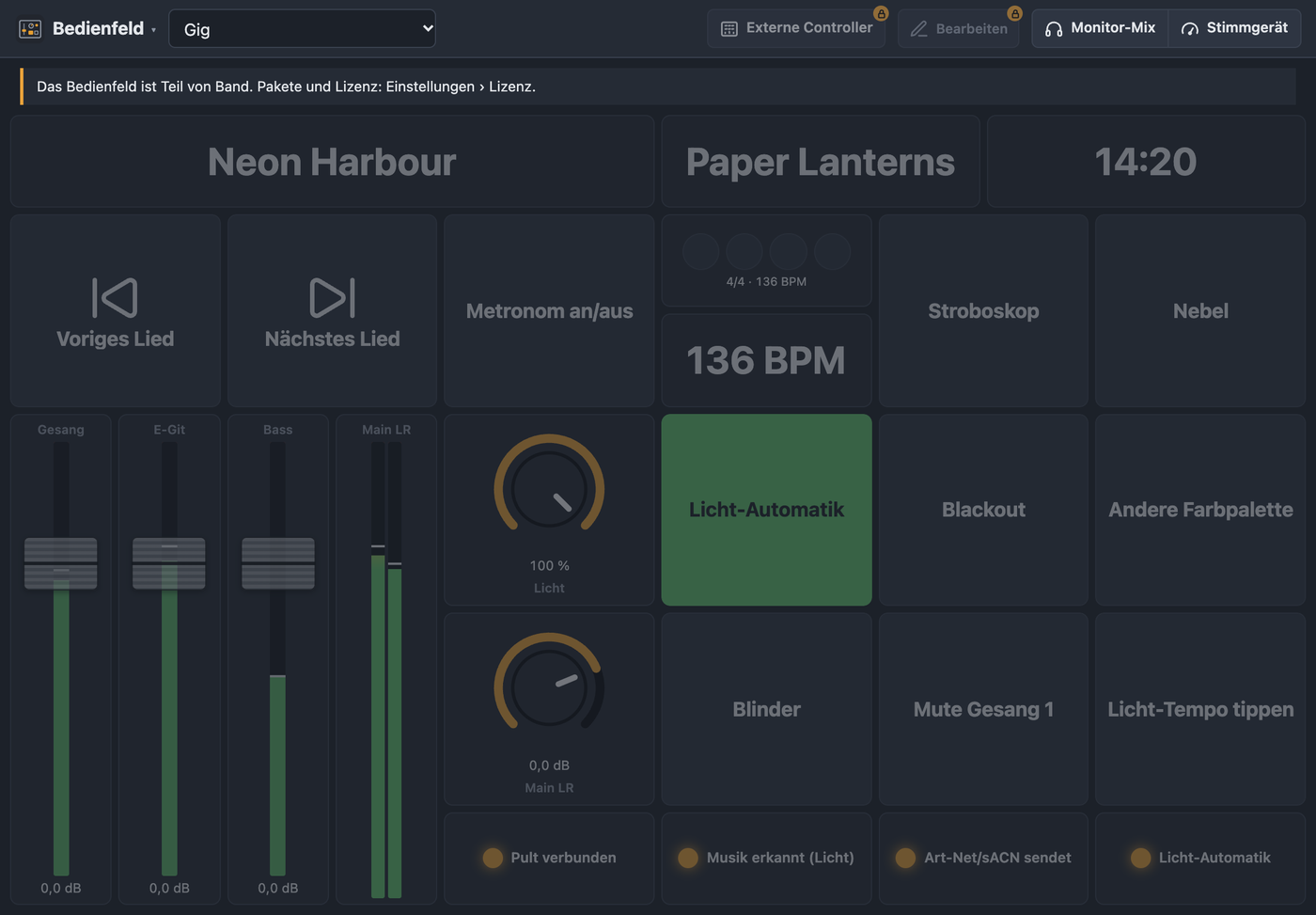The image size is (1316, 915).
Task: Click the Bedienfeld panel icon in header
Action: coord(30,29)
